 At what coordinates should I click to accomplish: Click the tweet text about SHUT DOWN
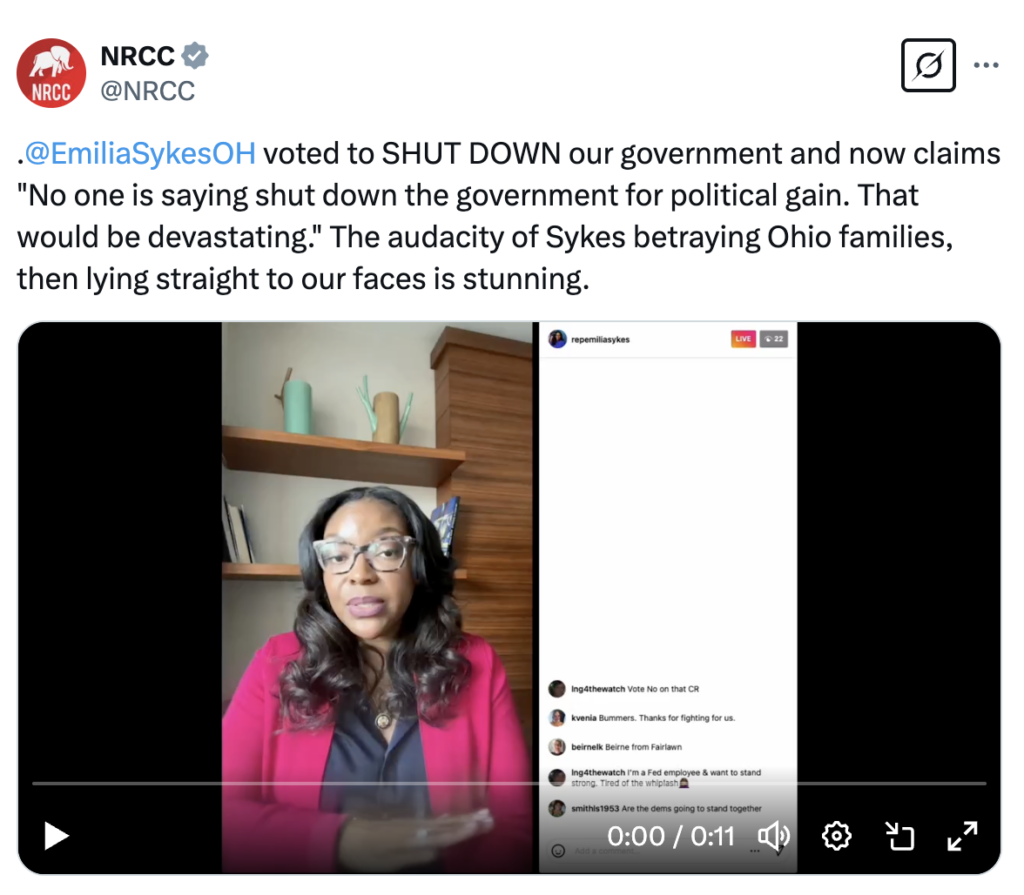tap(508, 216)
